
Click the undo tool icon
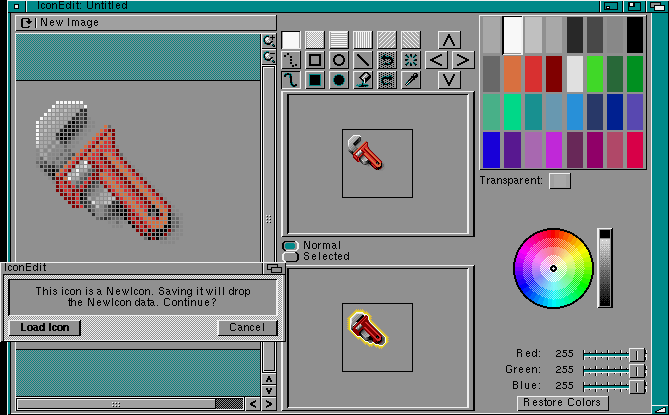[387, 60]
